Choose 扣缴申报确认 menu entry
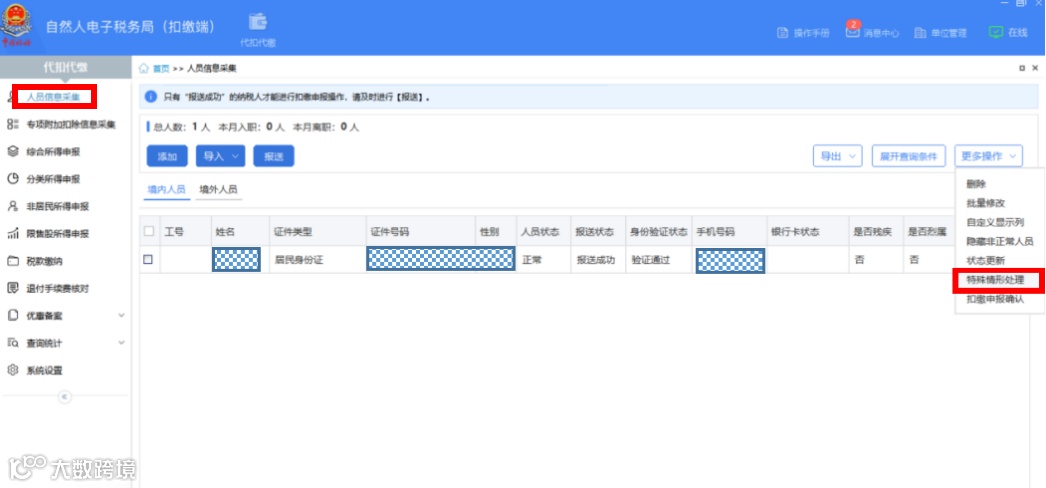Viewport: 1046px width, 488px height. pos(995,300)
